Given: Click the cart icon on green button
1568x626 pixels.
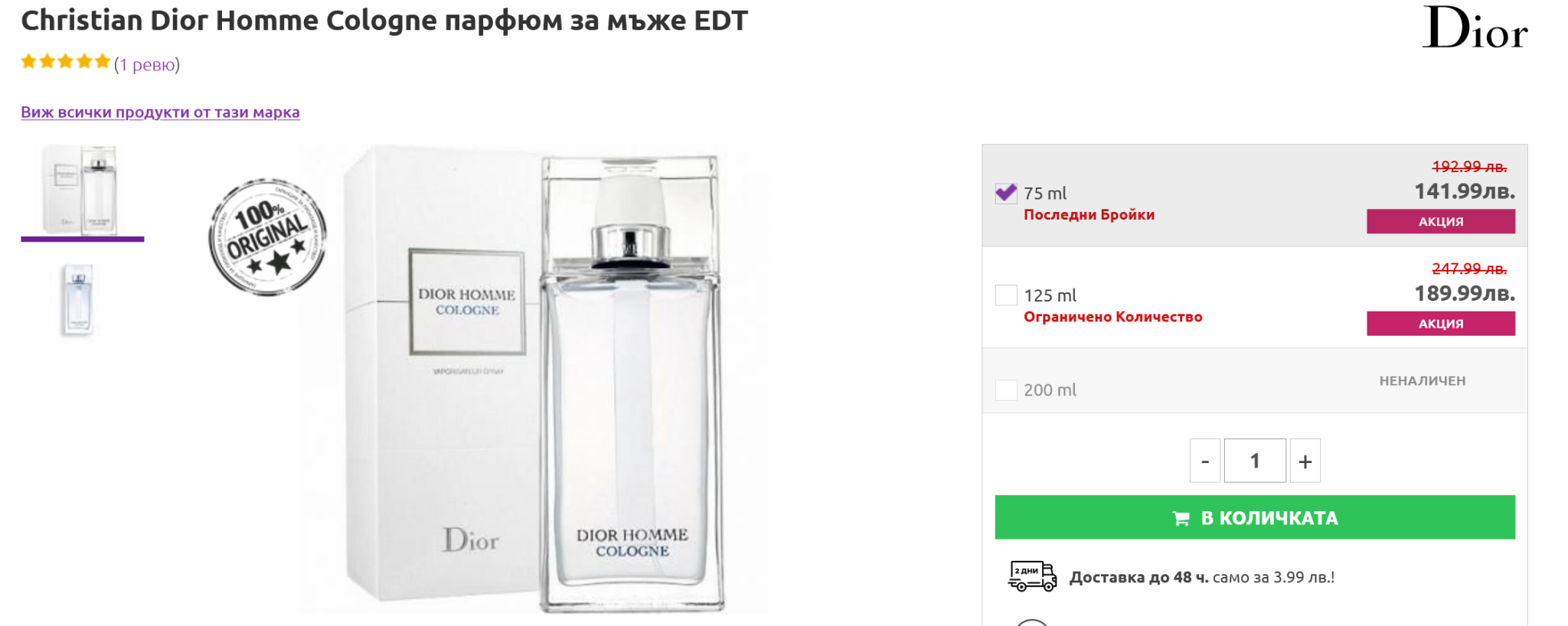Looking at the screenshot, I should click(x=1181, y=519).
